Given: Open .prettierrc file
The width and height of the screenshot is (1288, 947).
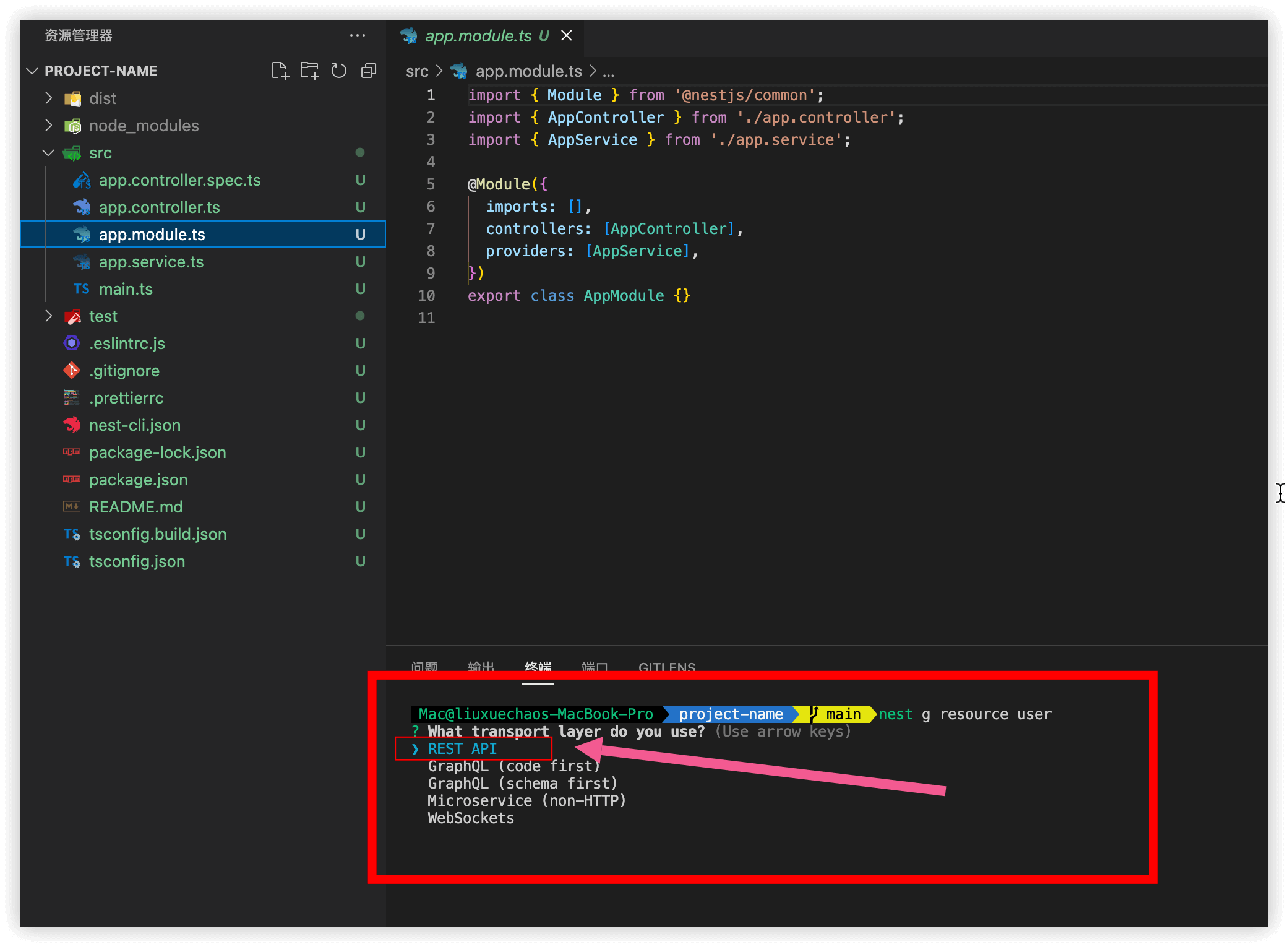Looking at the screenshot, I should pyautogui.click(x=203, y=398).
